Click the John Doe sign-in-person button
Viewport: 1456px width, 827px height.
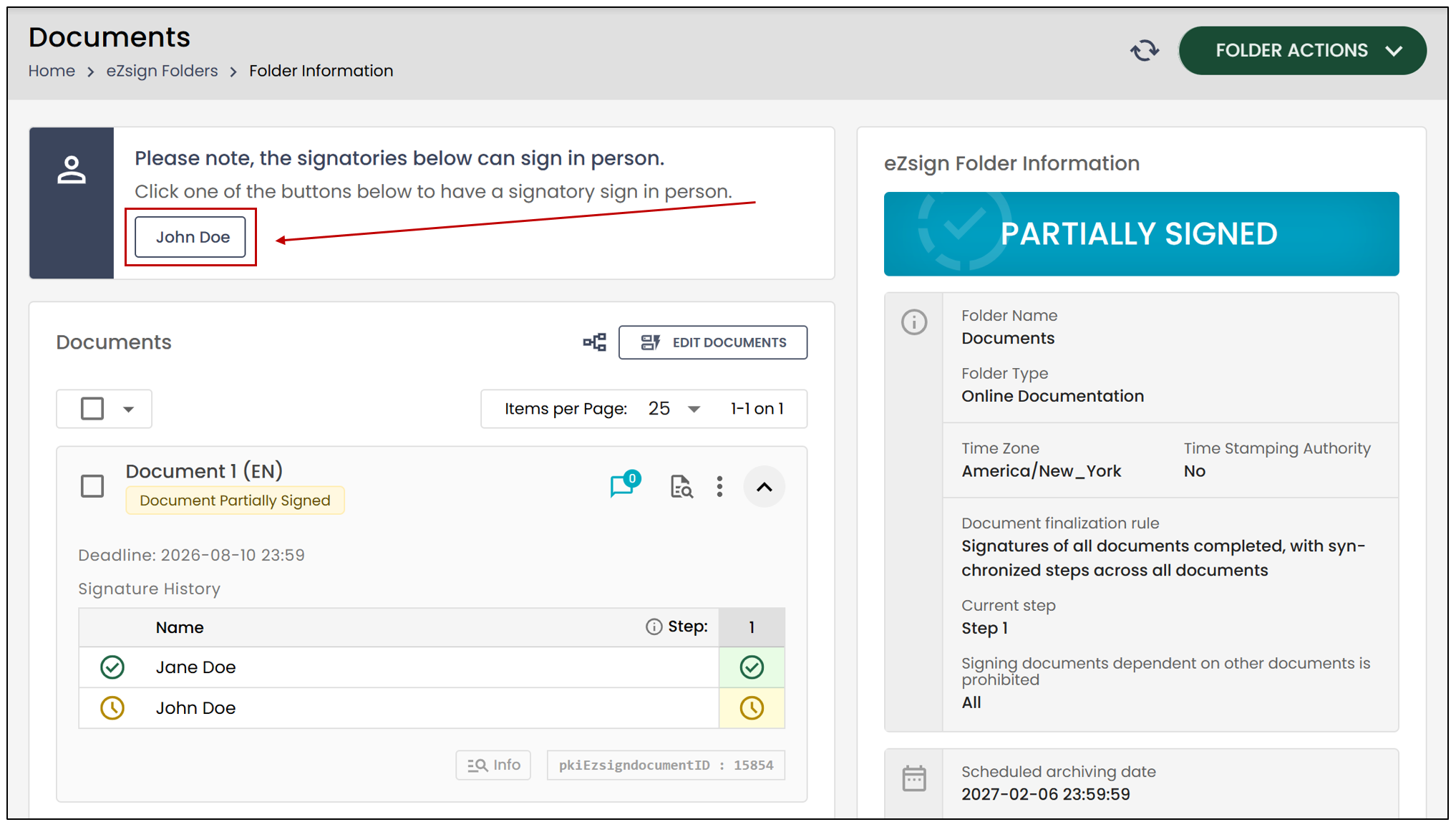coord(190,237)
